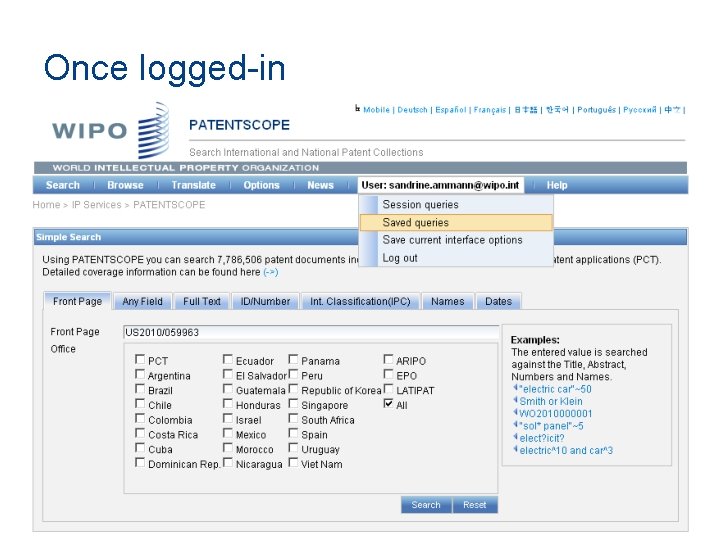Focus the Front Page search input field
The height and width of the screenshot is (540, 720).
(311, 332)
